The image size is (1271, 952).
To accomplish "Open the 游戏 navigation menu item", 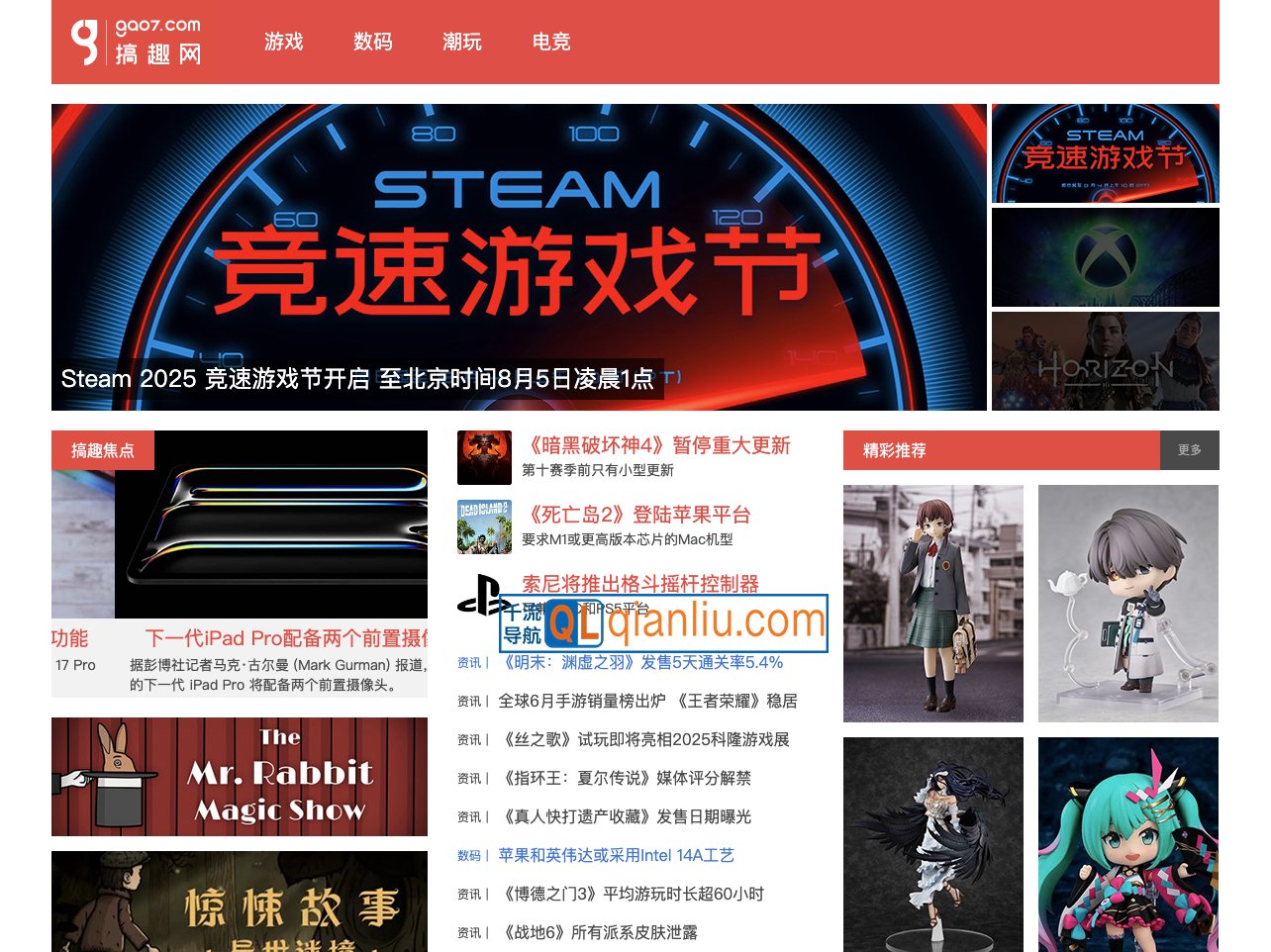I will (x=283, y=42).
